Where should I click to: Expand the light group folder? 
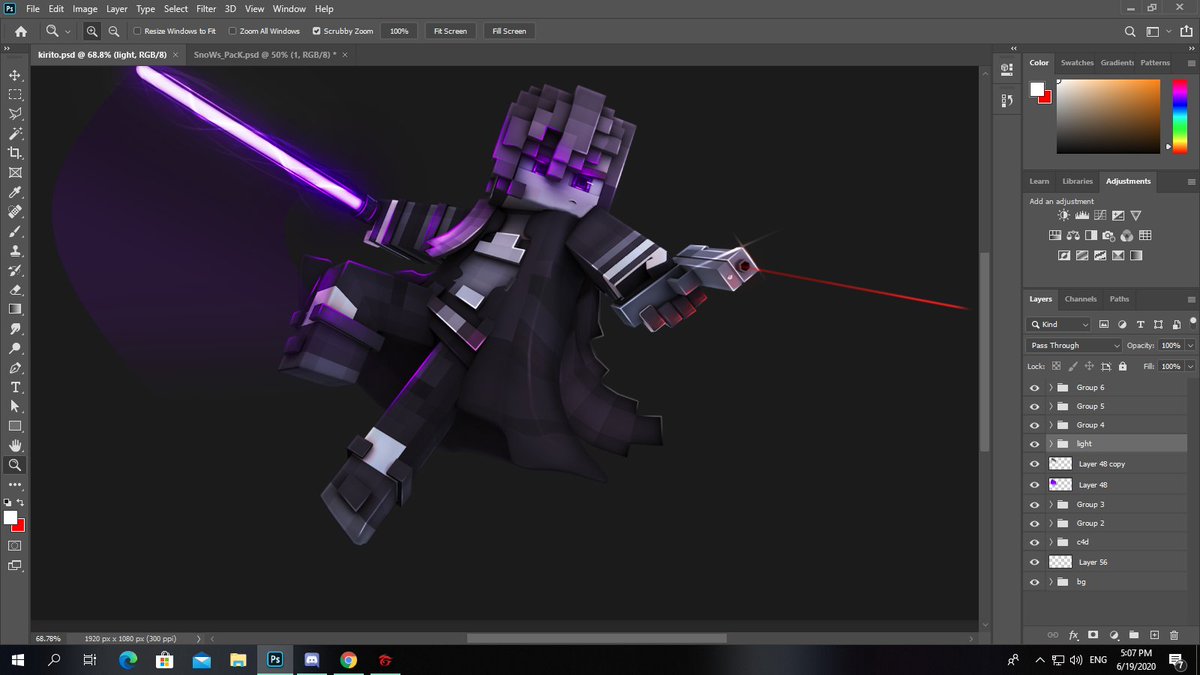(x=1050, y=444)
